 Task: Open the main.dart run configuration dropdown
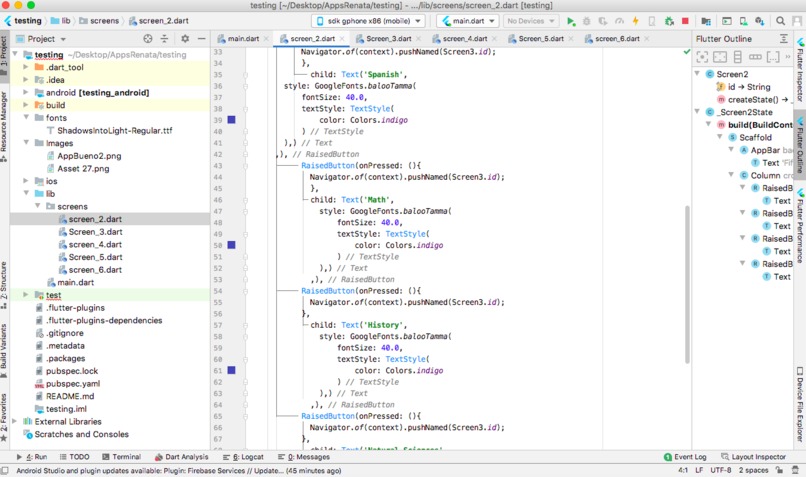tap(467, 21)
